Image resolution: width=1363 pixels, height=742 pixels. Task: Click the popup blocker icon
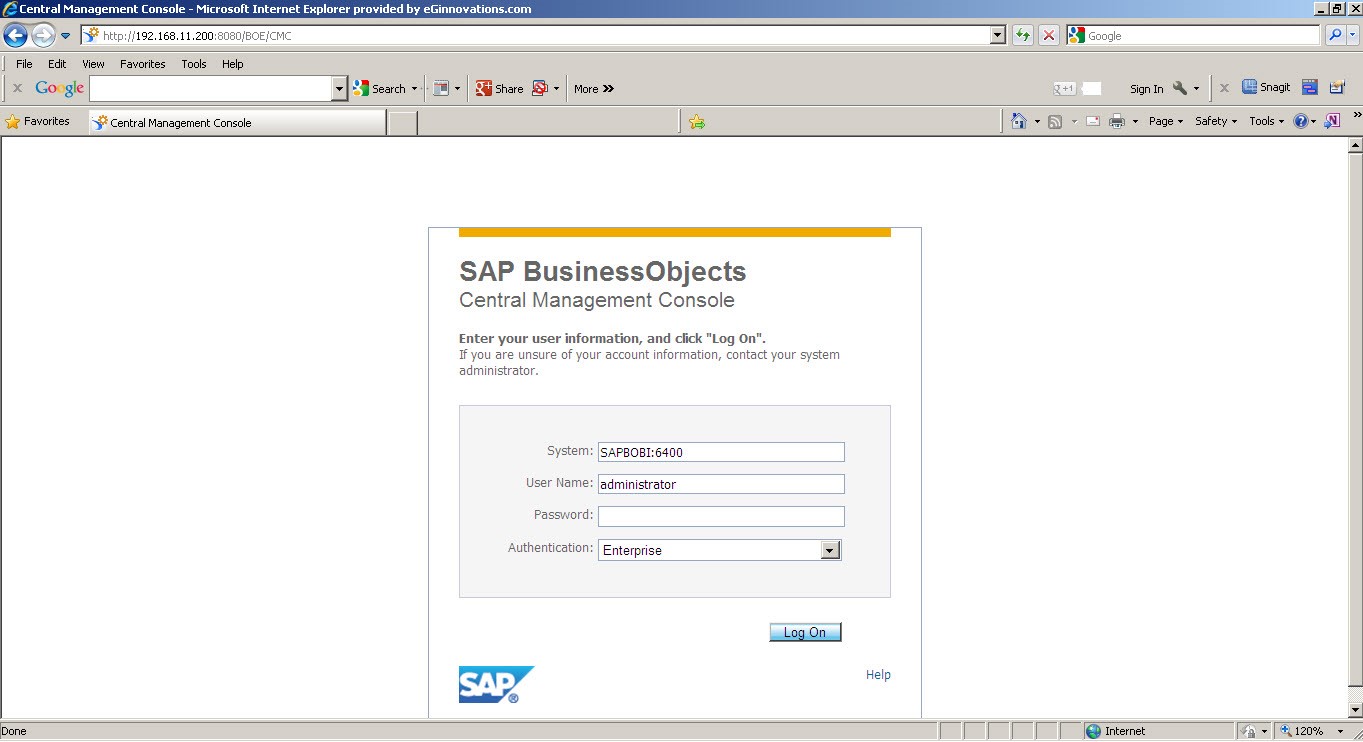(540, 88)
